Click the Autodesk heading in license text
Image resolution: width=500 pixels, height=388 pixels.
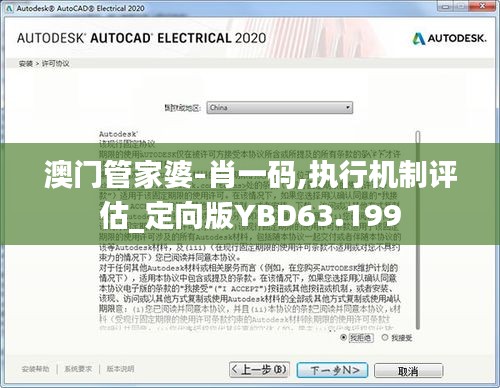pos(118,134)
